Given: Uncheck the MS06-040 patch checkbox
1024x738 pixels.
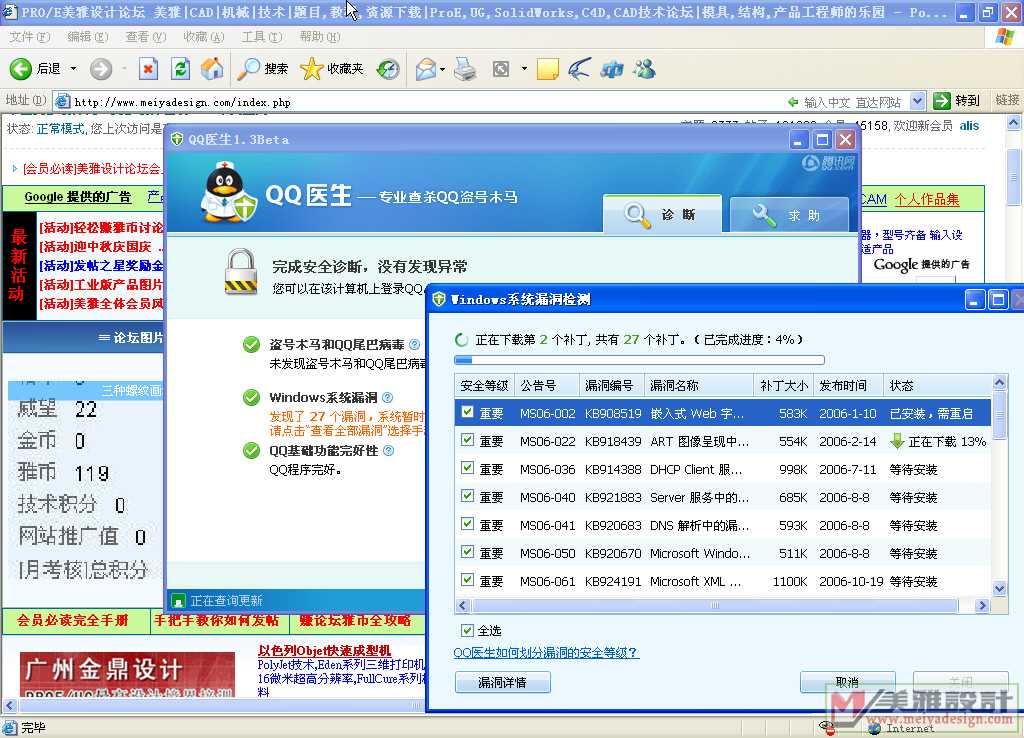Looking at the screenshot, I should click(x=467, y=496).
